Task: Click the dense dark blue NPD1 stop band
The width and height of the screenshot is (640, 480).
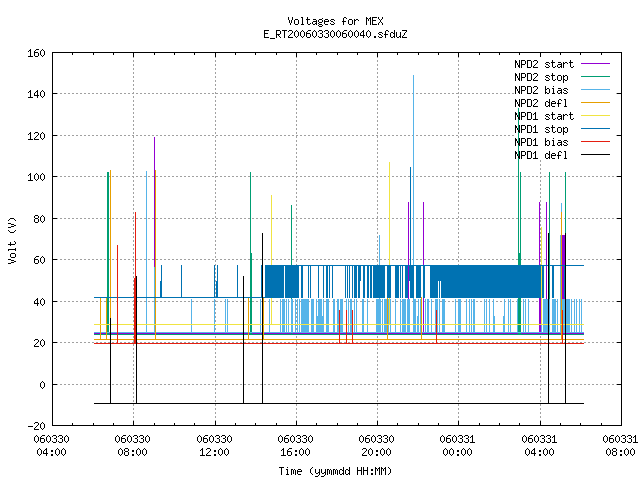Action: pyautogui.click(x=486, y=282)
